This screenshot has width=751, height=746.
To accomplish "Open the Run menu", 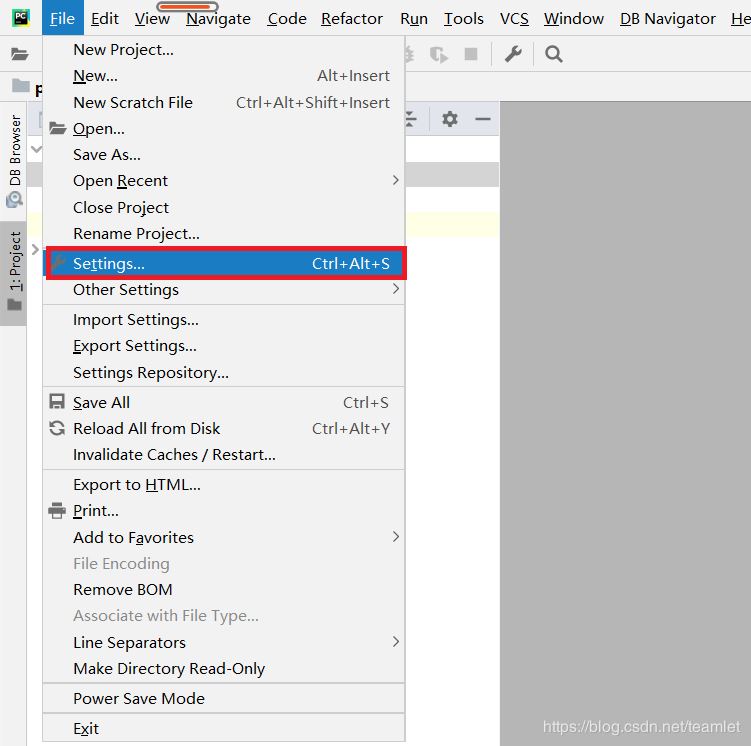I will tap(414, 18).
